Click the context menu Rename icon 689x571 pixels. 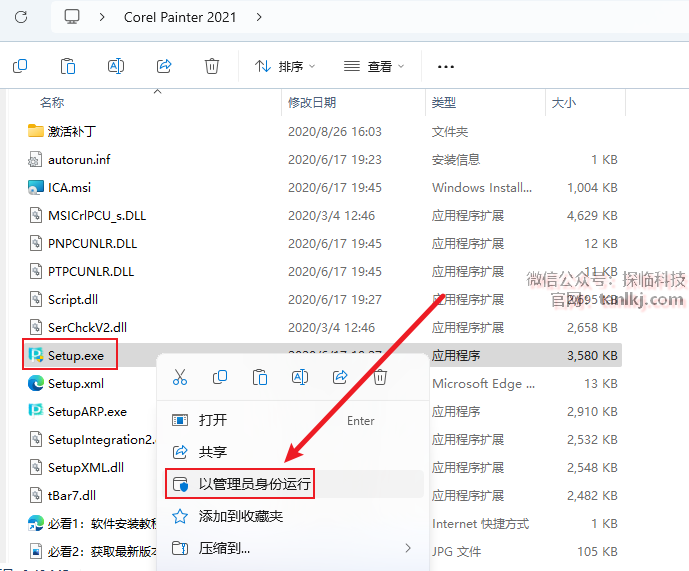point(299,377)
